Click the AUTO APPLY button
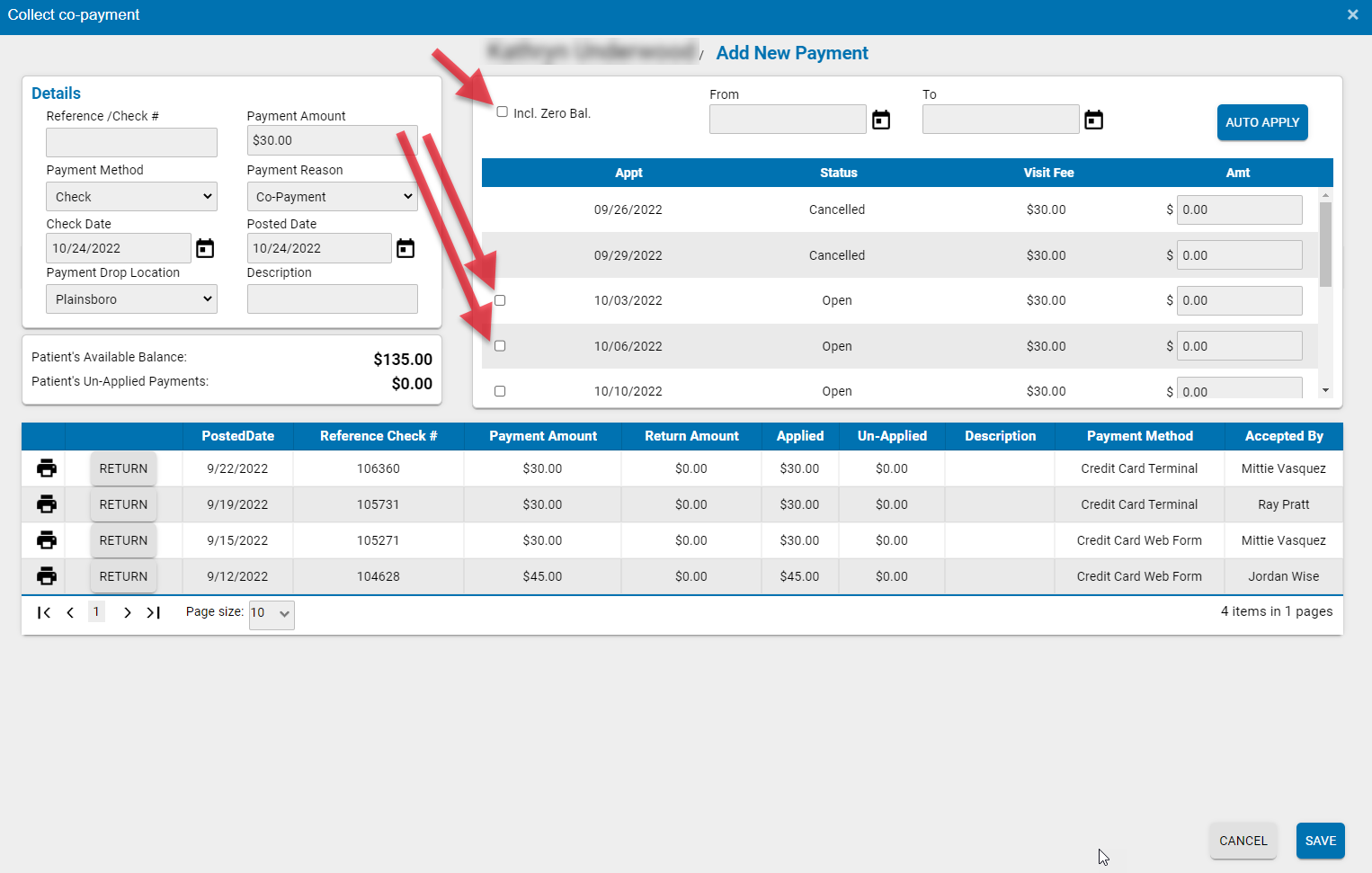 click(1262, 122)
